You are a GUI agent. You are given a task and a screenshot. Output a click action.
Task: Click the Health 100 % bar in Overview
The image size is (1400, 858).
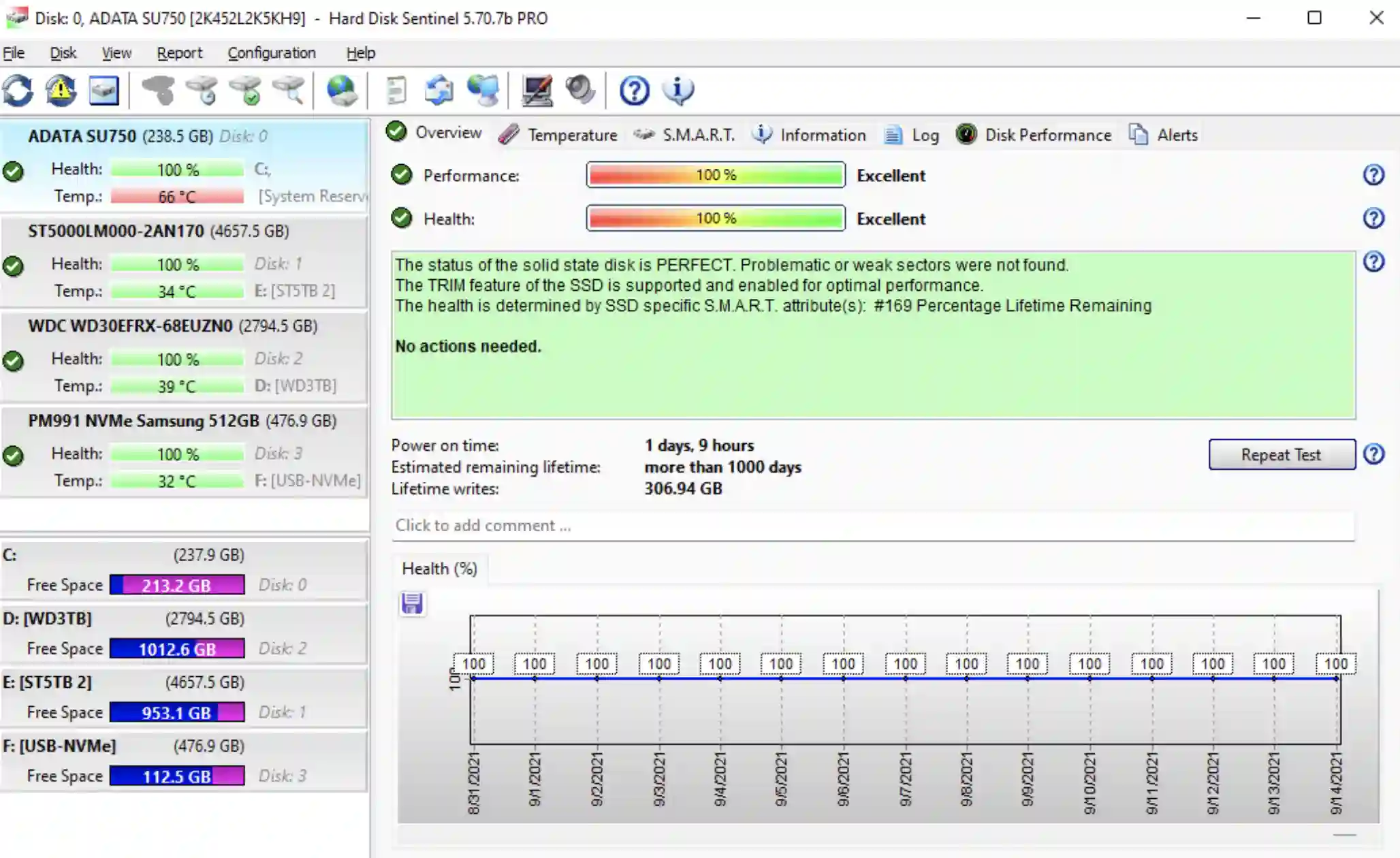click(716, 219)
